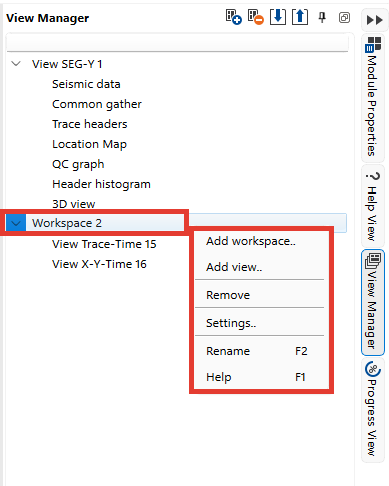
Task: Select the Workspace 2 row
Action: click(x=177, y=223)
